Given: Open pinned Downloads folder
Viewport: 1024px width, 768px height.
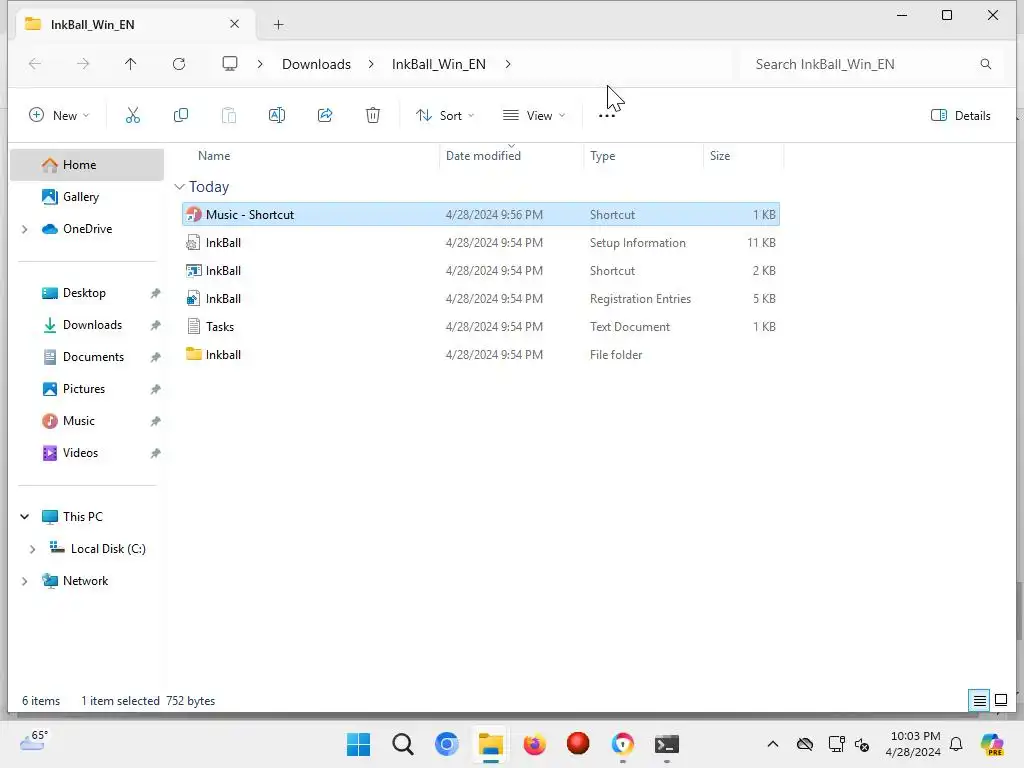Looking at the screenshot, I should (92, 325).
